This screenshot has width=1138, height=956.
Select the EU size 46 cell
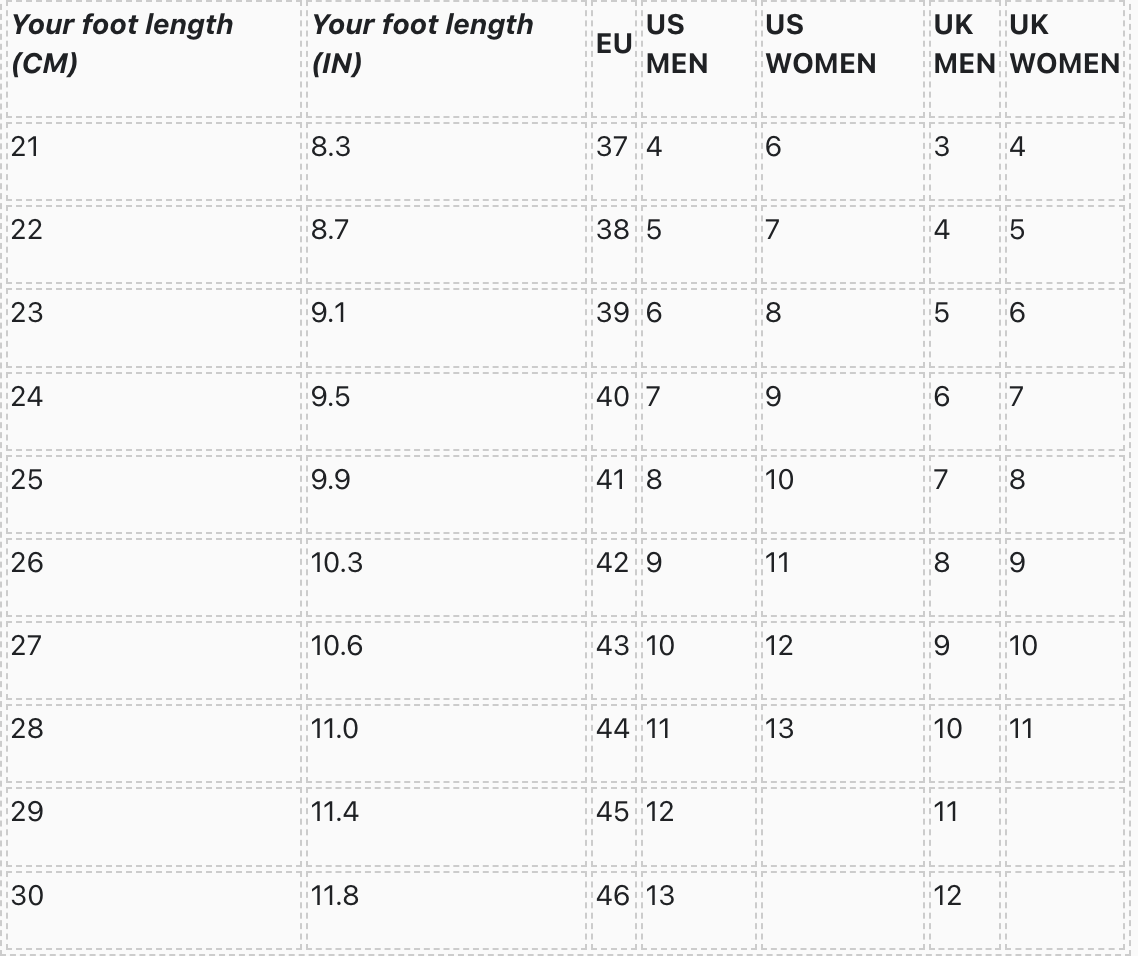coord(612,895)
